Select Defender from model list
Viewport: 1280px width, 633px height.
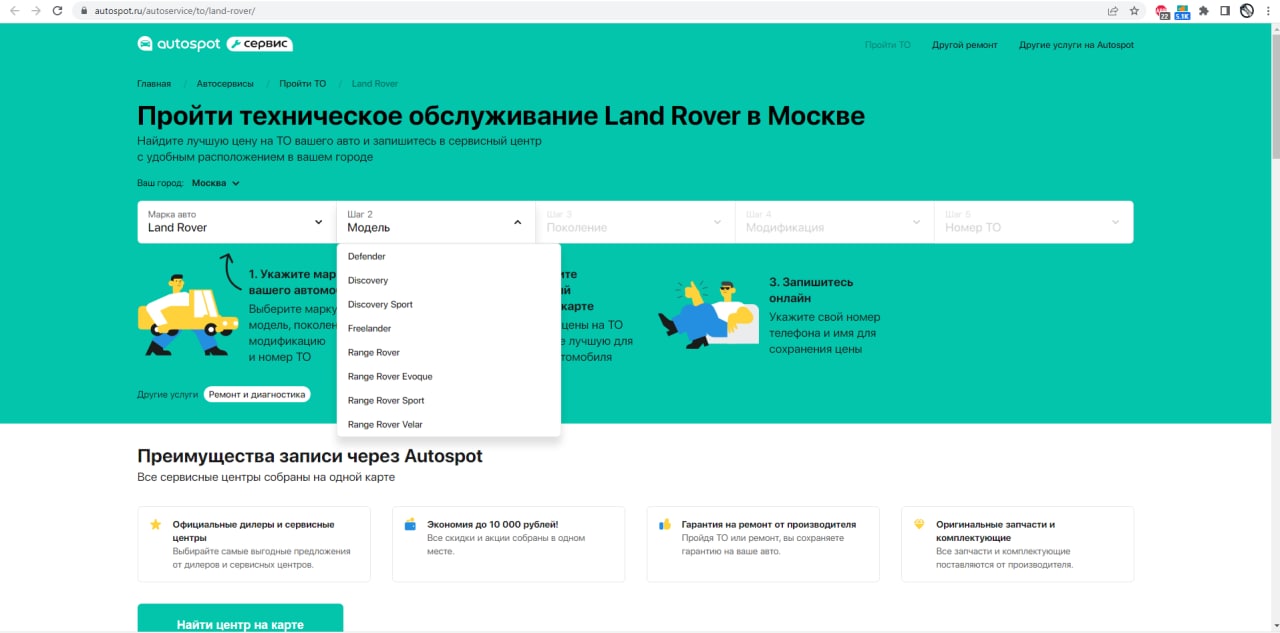(449, 256)
